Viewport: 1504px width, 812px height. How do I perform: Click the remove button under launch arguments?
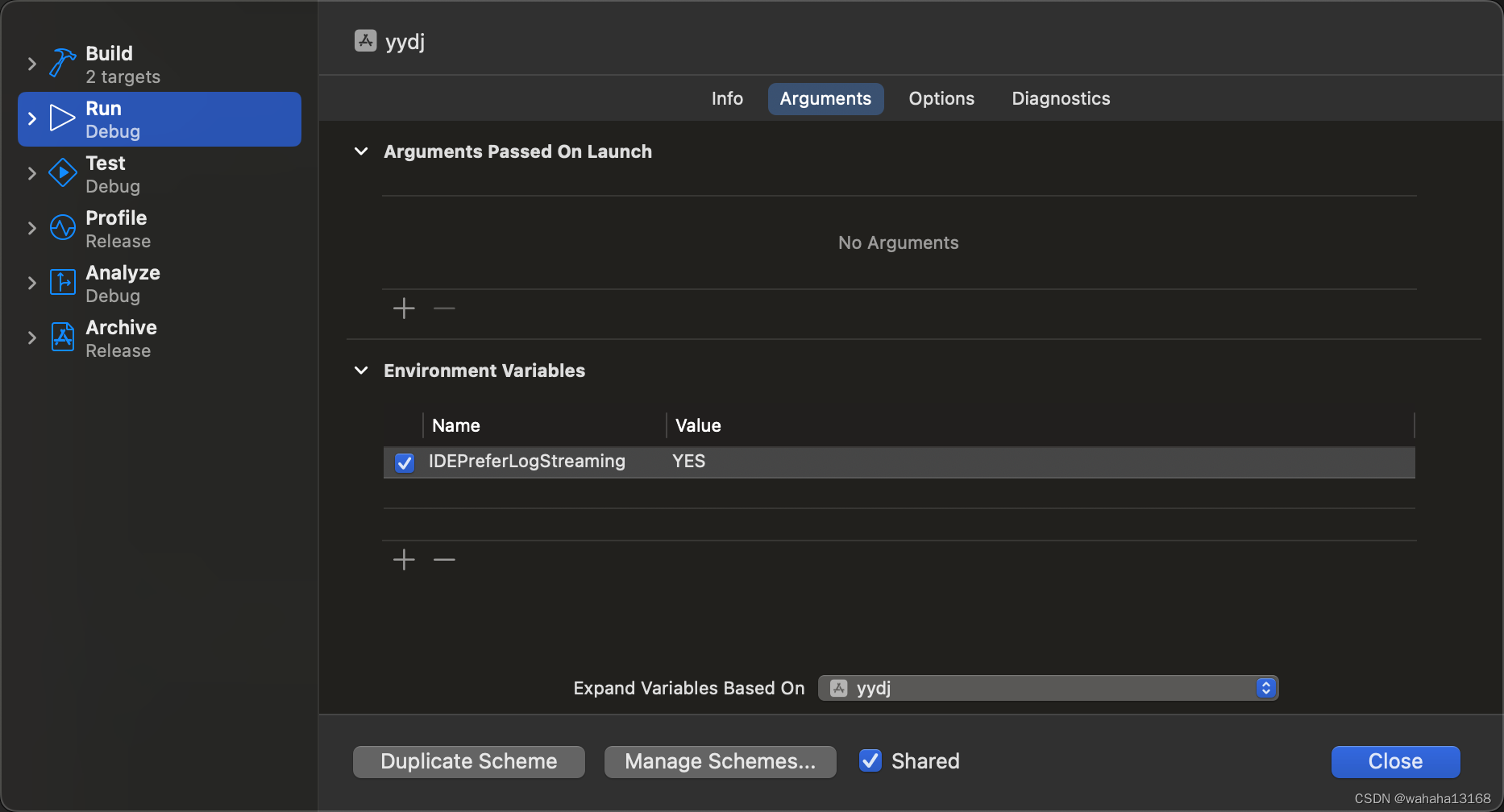[x=444, y=308]
